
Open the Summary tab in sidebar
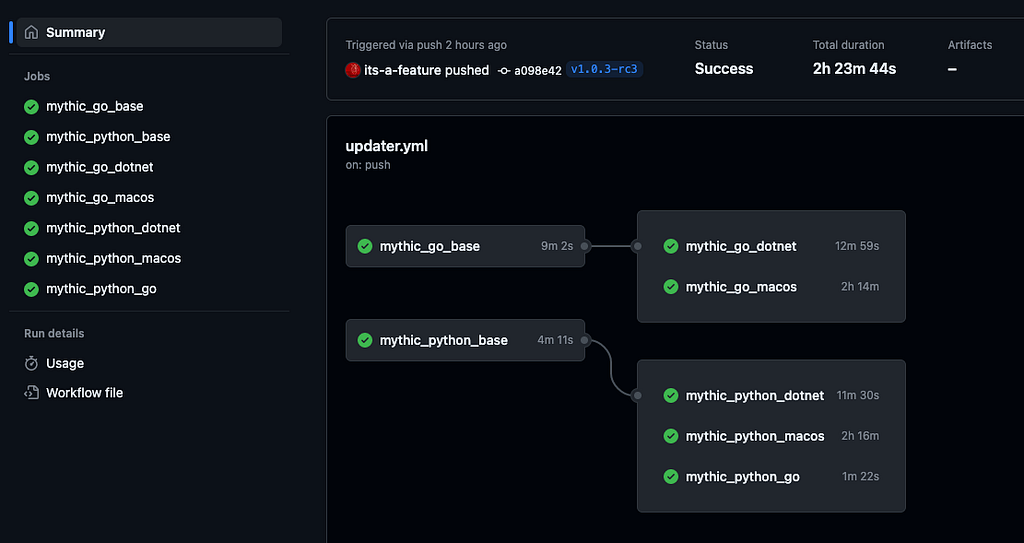point(75,32)
